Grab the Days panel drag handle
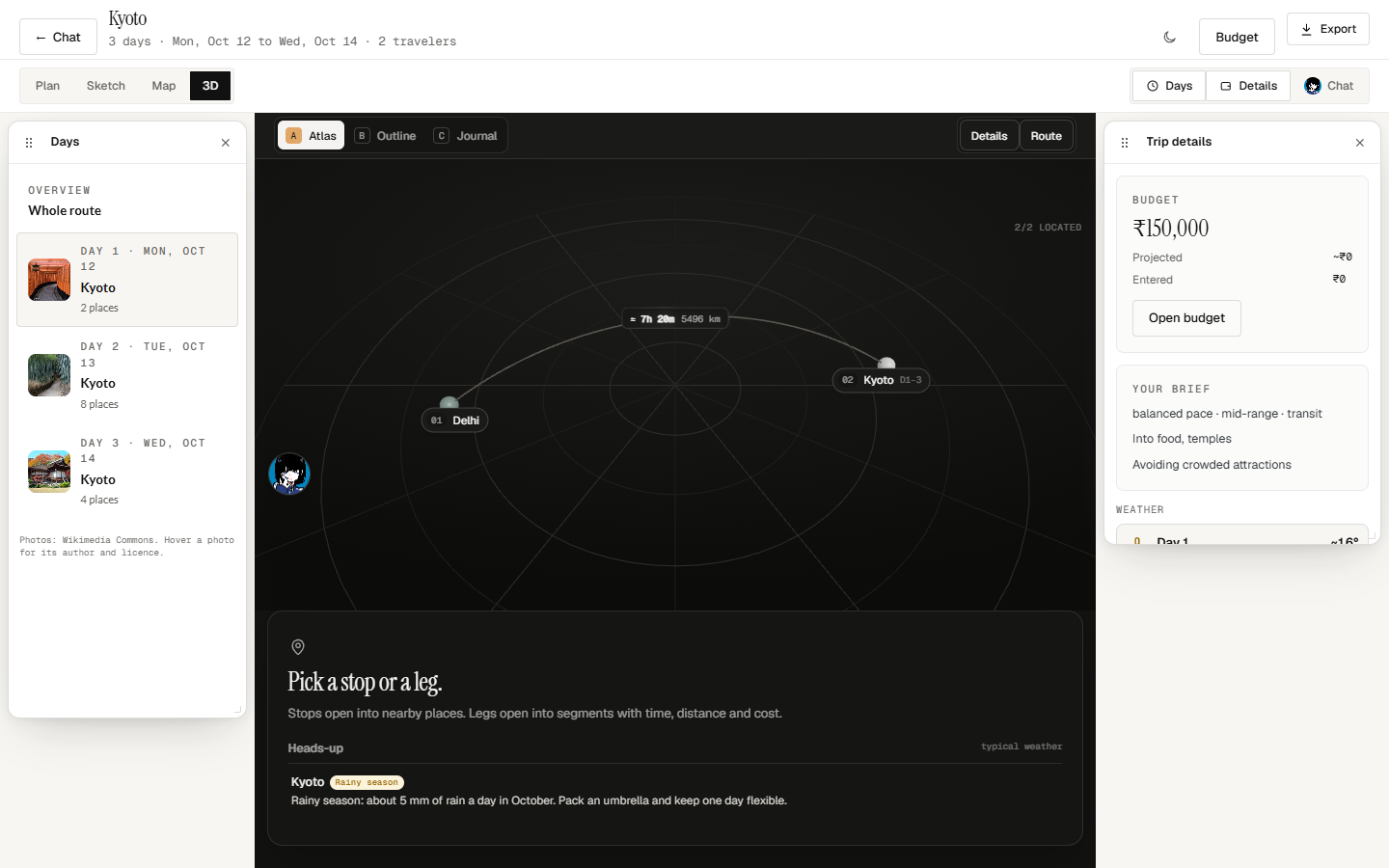 tap(29, 143)
